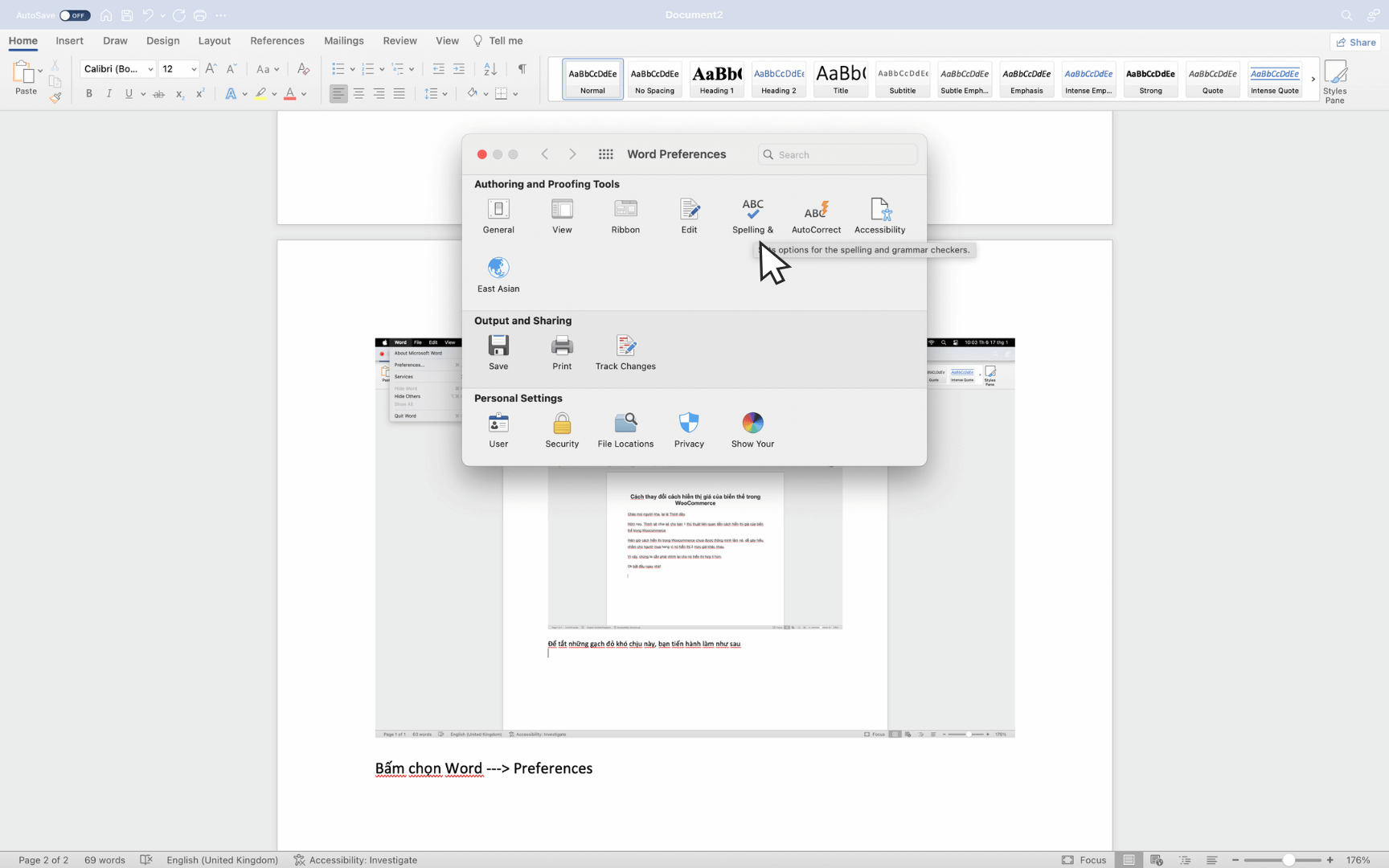Switch to Design tab
Viewport: 1389px width, 868px height.
coord(163,41)
